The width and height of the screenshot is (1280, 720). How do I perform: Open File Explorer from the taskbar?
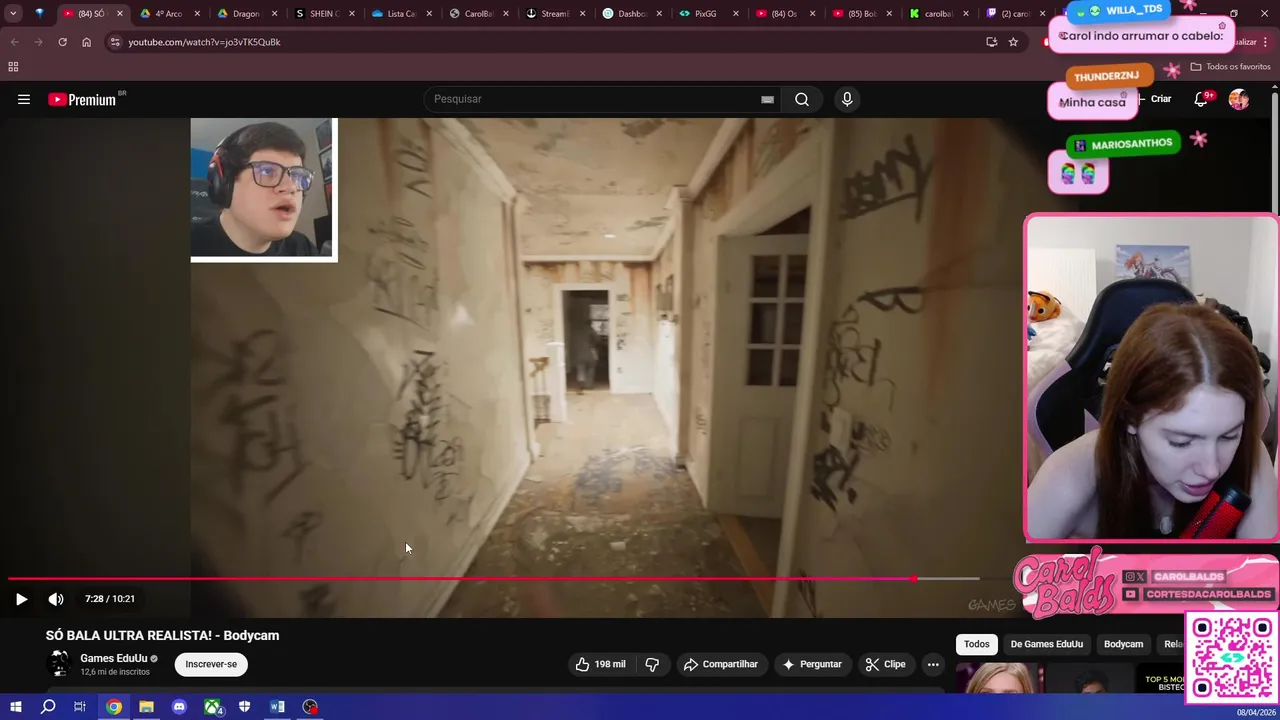(x=146, y=707)
